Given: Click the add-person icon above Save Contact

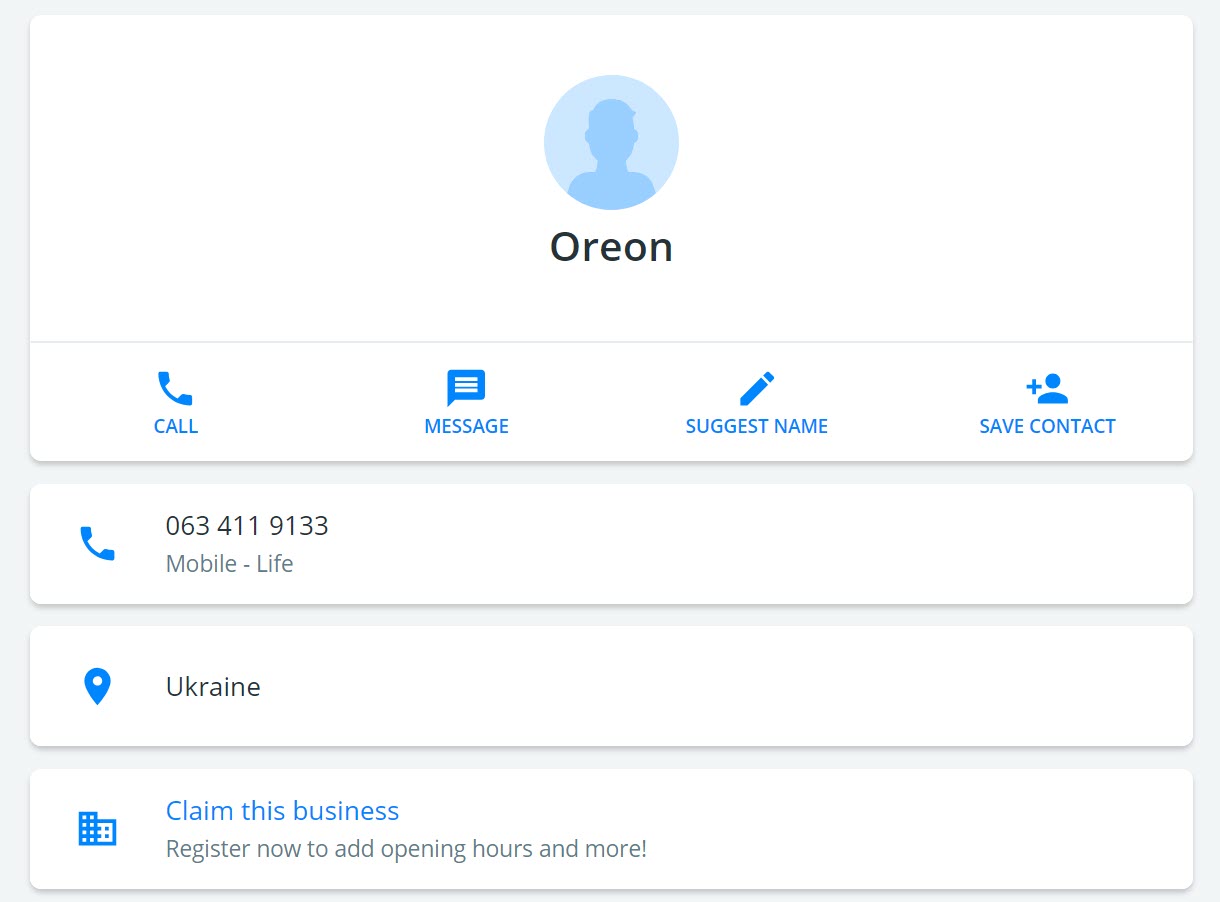Looking at the screenshot, I should [1047, 388].
